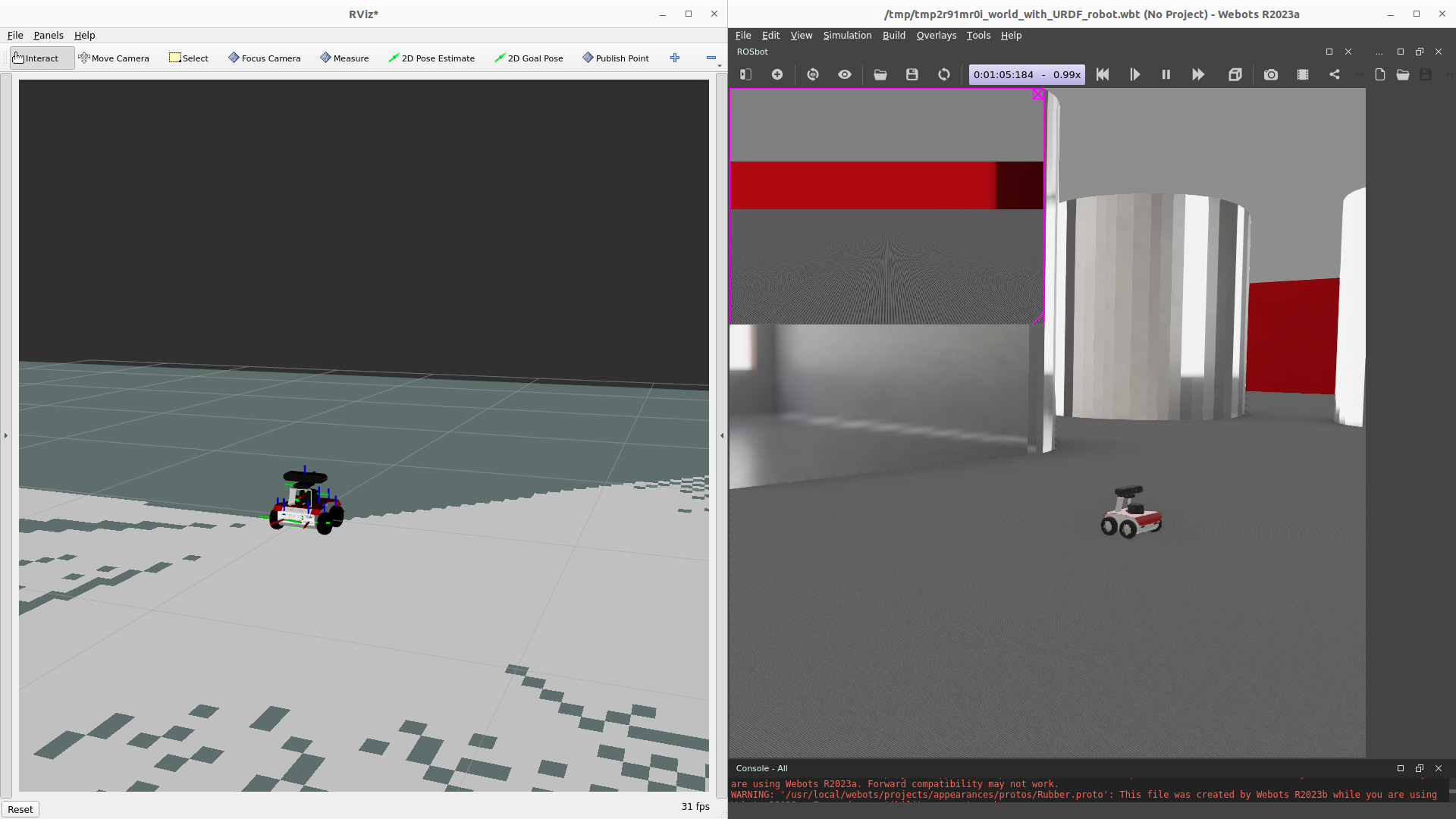Select the Publish Point tool
Image resolution: width=1456 pixels, height=819 pixels.
click(615, 58)
